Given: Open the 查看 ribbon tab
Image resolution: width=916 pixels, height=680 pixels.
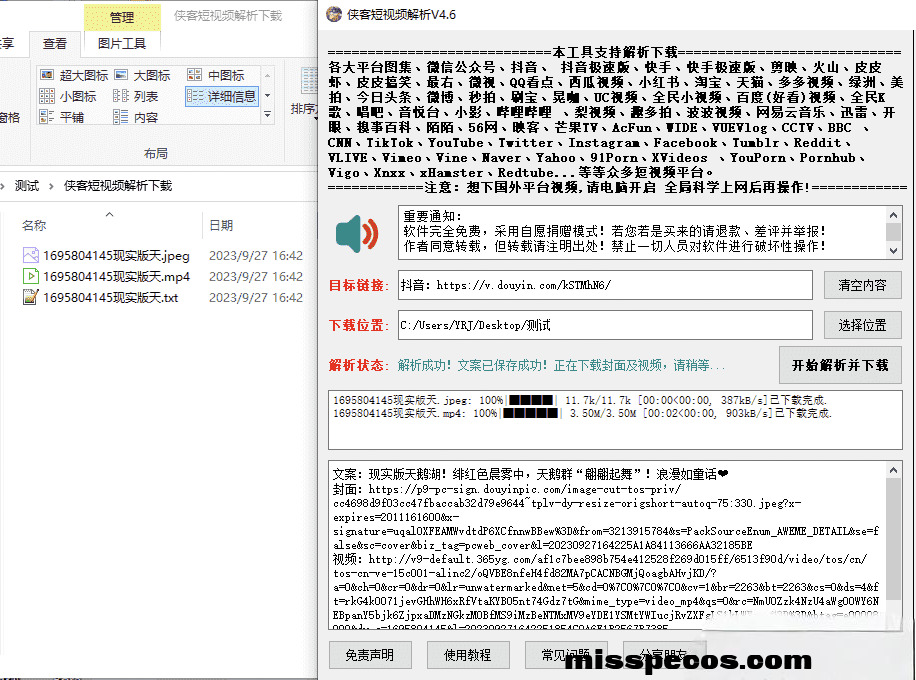Looking at the screenshot, I should (x=55, y=43).
